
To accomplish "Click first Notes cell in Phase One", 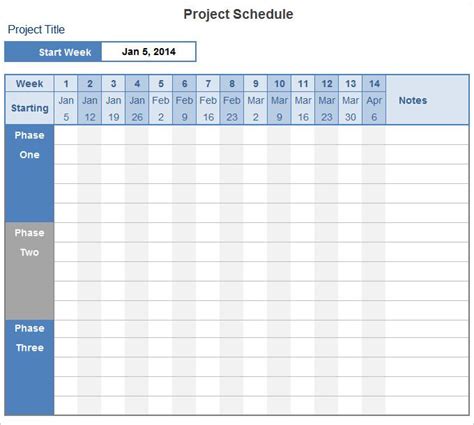I will tap(428, 135).
